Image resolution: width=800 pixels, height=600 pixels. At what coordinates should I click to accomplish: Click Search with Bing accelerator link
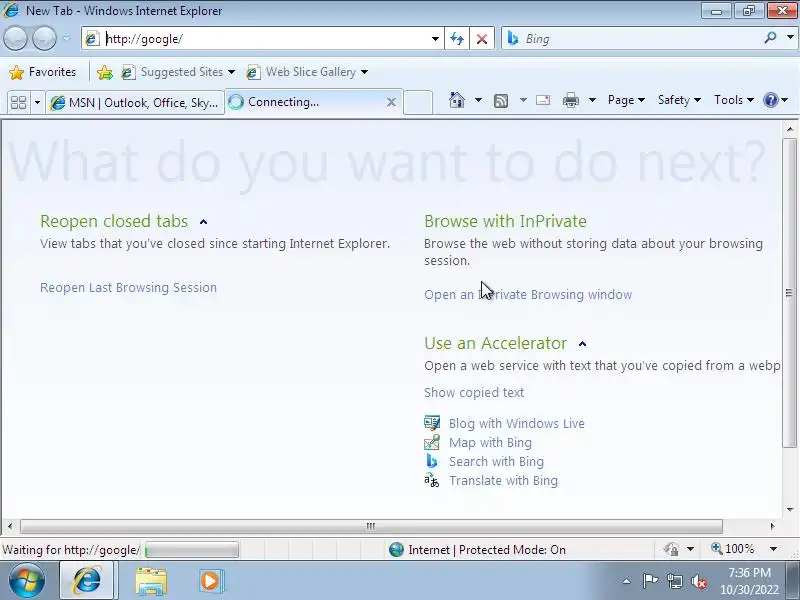pos(496,462)
